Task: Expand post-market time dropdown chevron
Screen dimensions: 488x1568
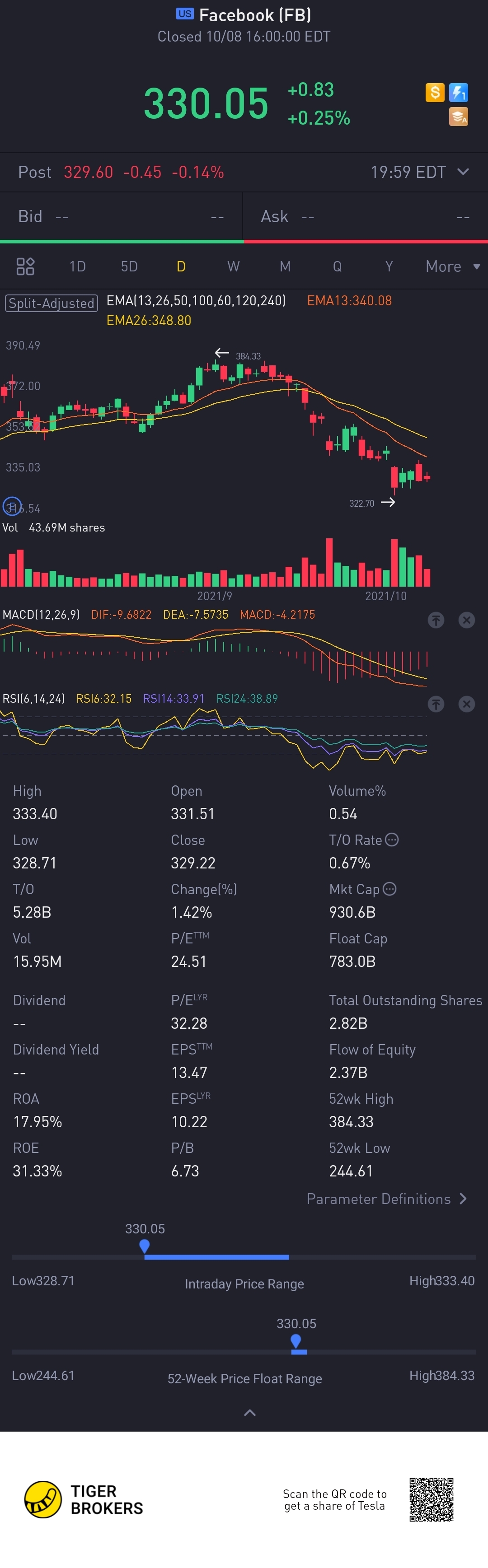Action: pyautogui.click(x=463, y=172)
